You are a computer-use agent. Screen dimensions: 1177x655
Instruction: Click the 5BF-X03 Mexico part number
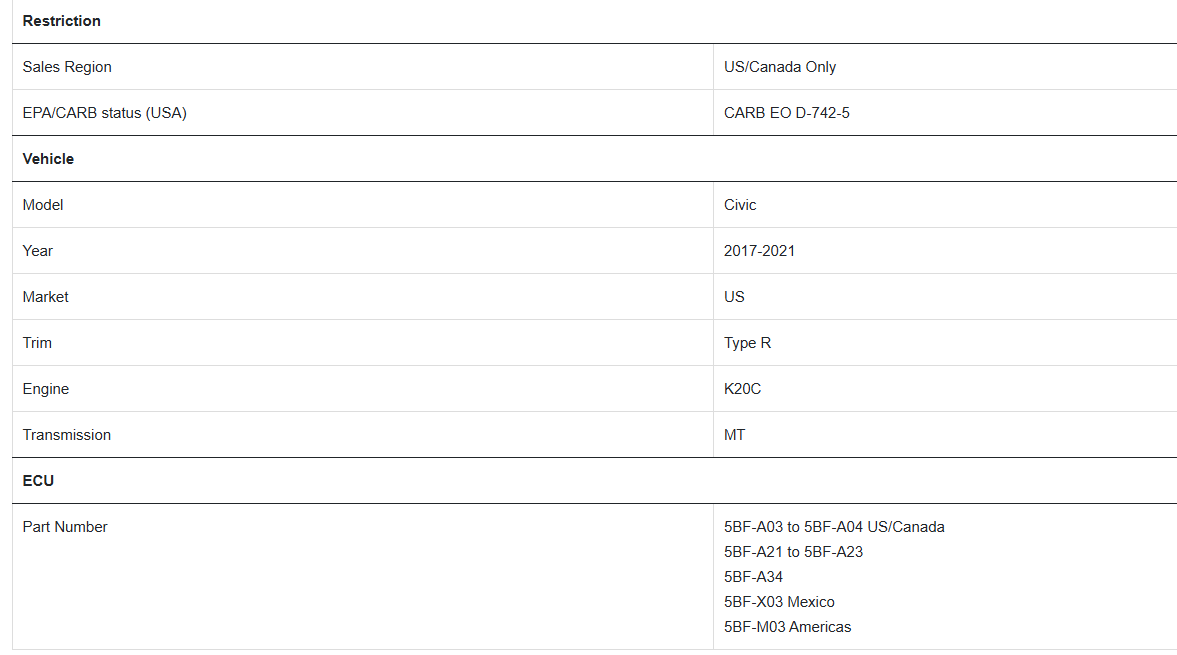[x=779, y=602]
